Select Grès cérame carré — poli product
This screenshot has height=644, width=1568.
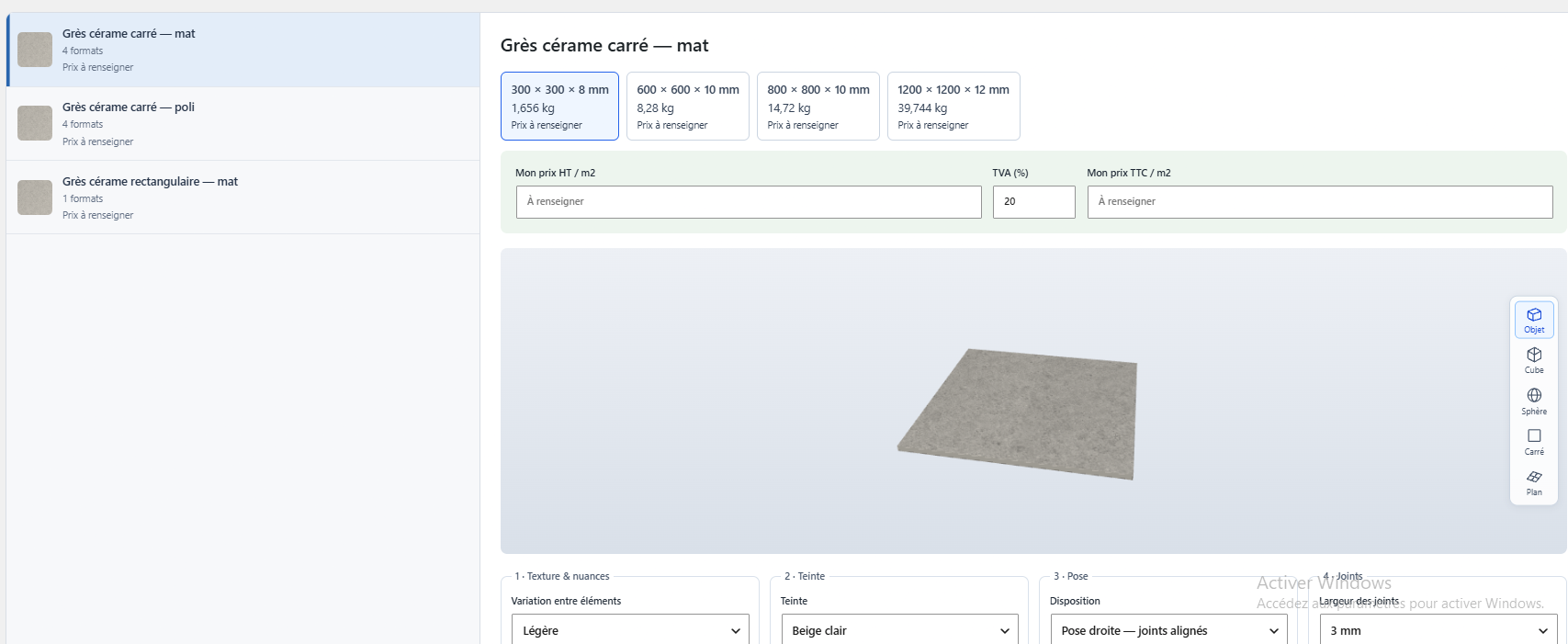(243, 124)
